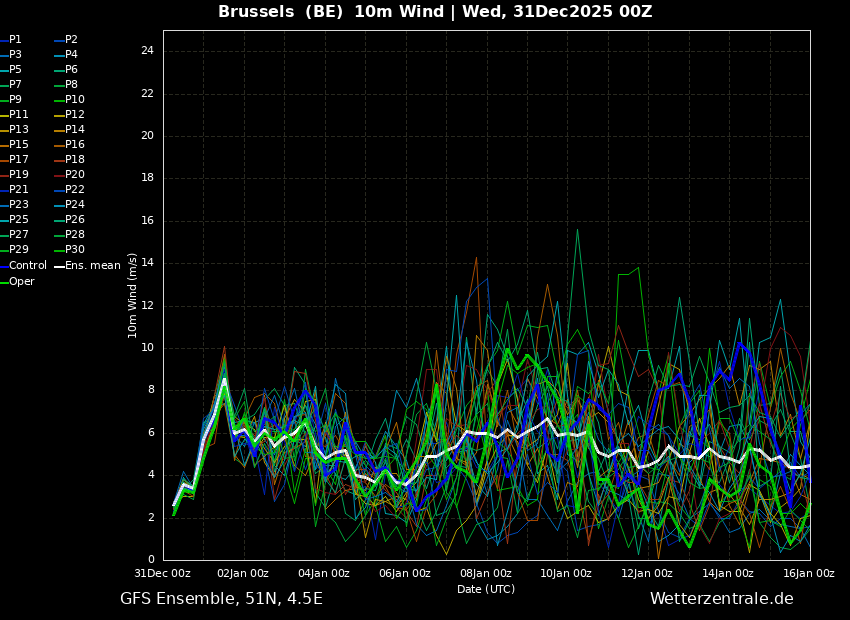Click the chart title Brussels 10m Wind
Image resolution: width=850 pixels, height=620 pixels.
(435, 11)
